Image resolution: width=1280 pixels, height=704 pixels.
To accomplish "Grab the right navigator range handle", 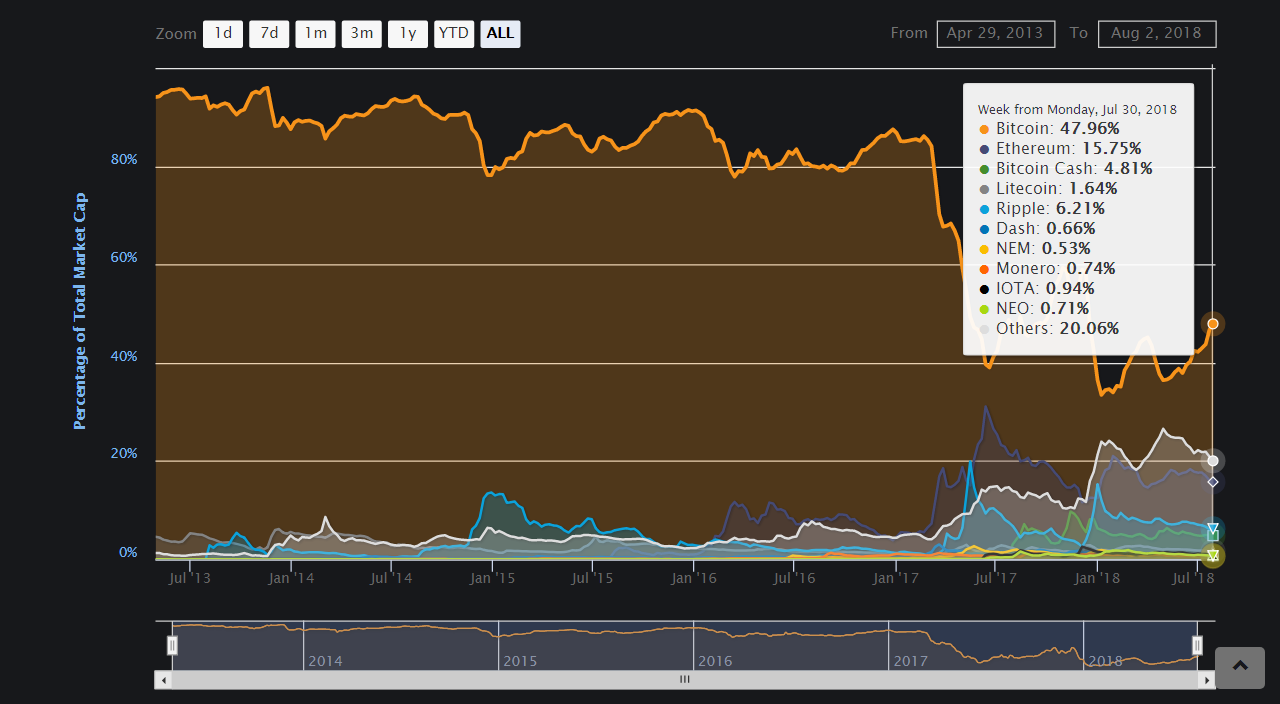I will pos(1197,646).
